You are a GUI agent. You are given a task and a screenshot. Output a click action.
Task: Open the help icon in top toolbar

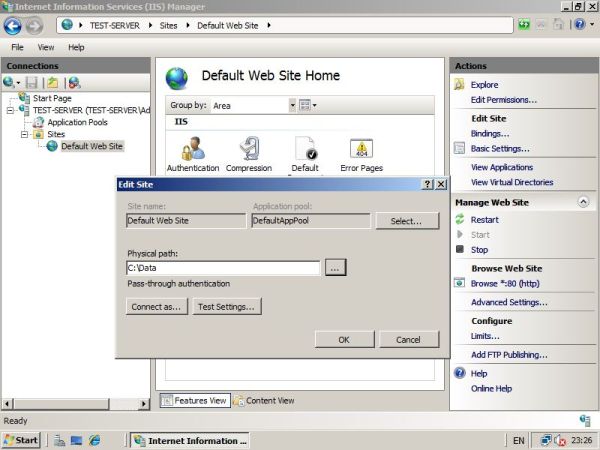[x=580, y=25]
